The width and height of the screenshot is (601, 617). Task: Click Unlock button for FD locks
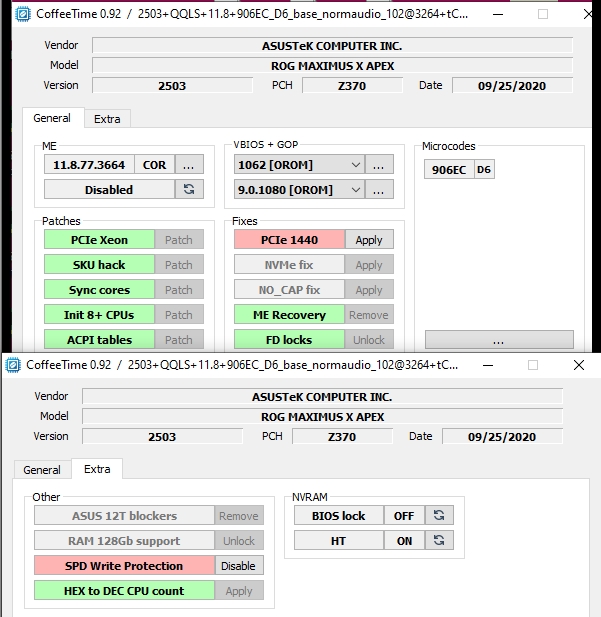tap(369, 340)
